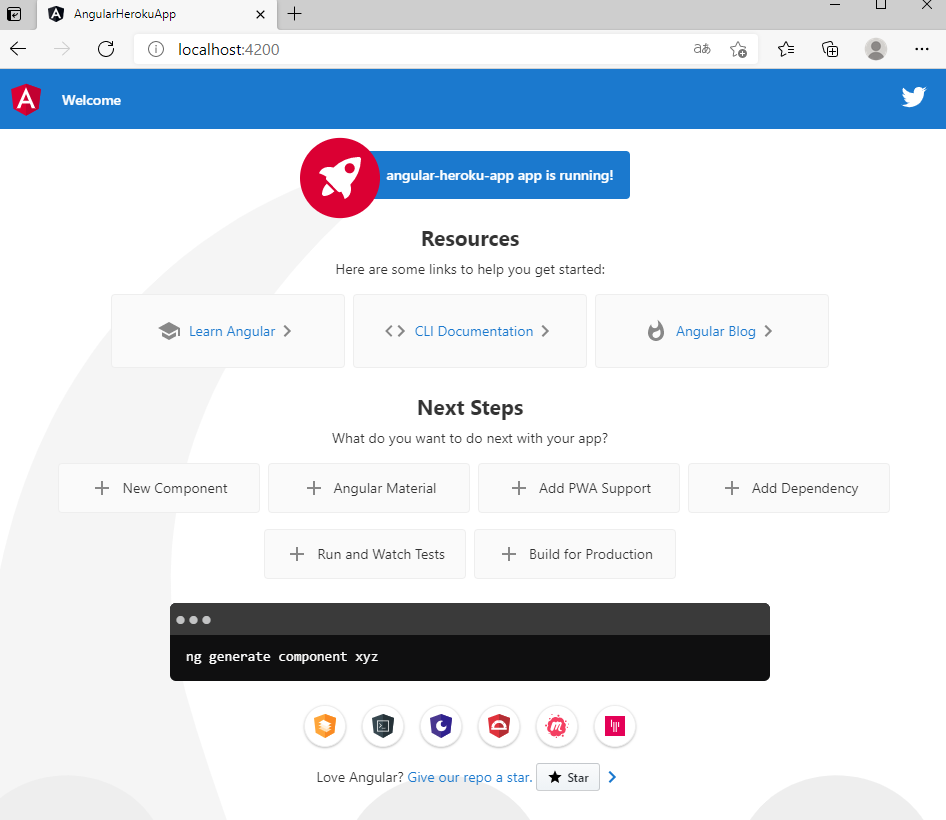Image resolution: width=946 pixels, height=820 pixels.
Task: Open the Twitter bird icon link
Action: tap(913, 97)
